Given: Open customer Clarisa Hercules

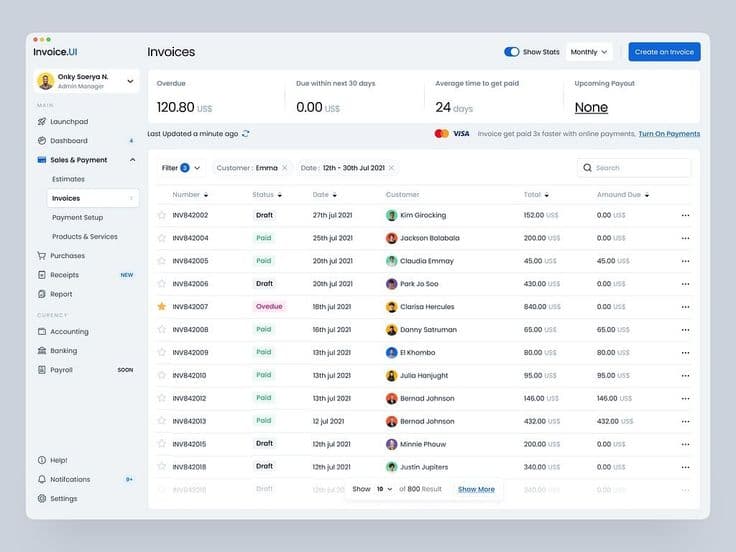Looking at the screenshot, I should point(427,307).
